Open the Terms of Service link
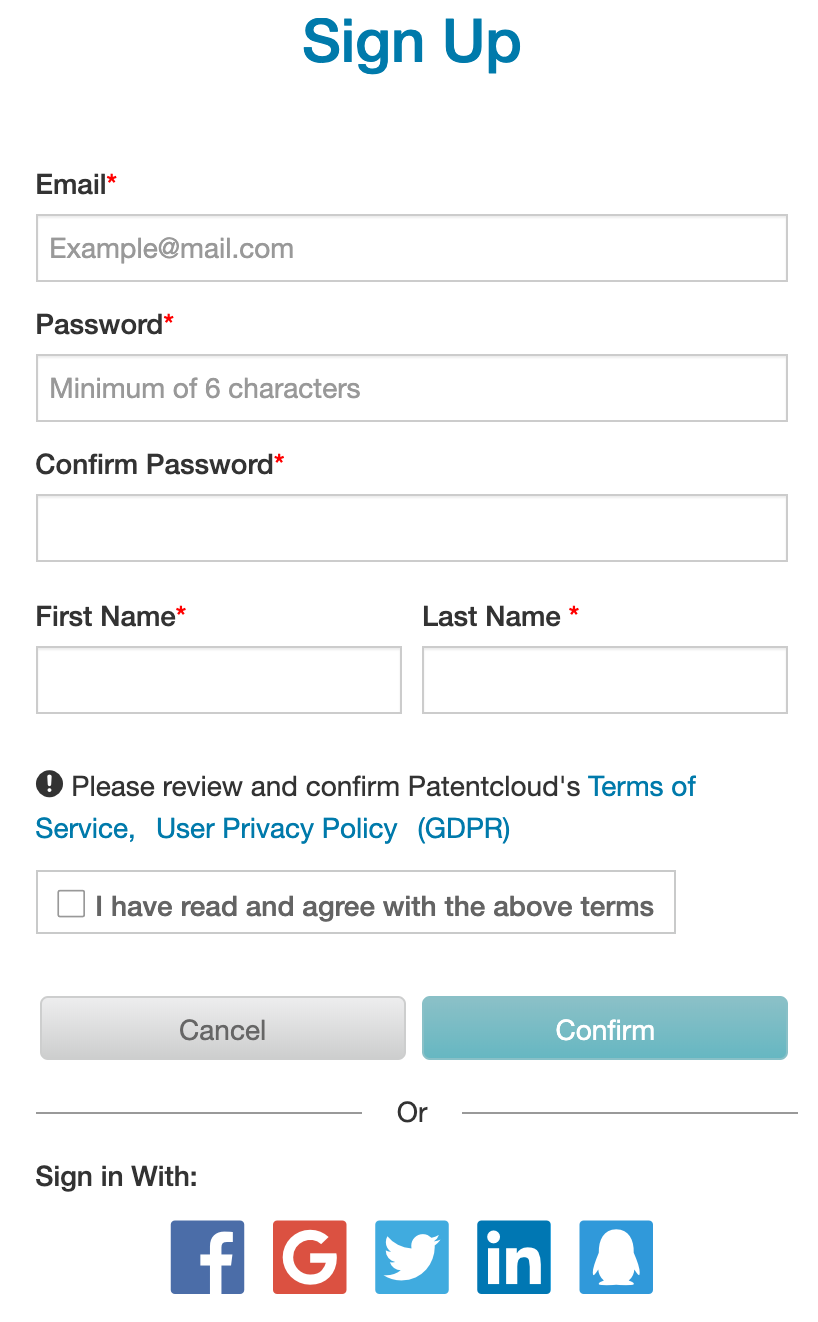The height and width of the screenshot is (1322, 818). click(642, 787)
